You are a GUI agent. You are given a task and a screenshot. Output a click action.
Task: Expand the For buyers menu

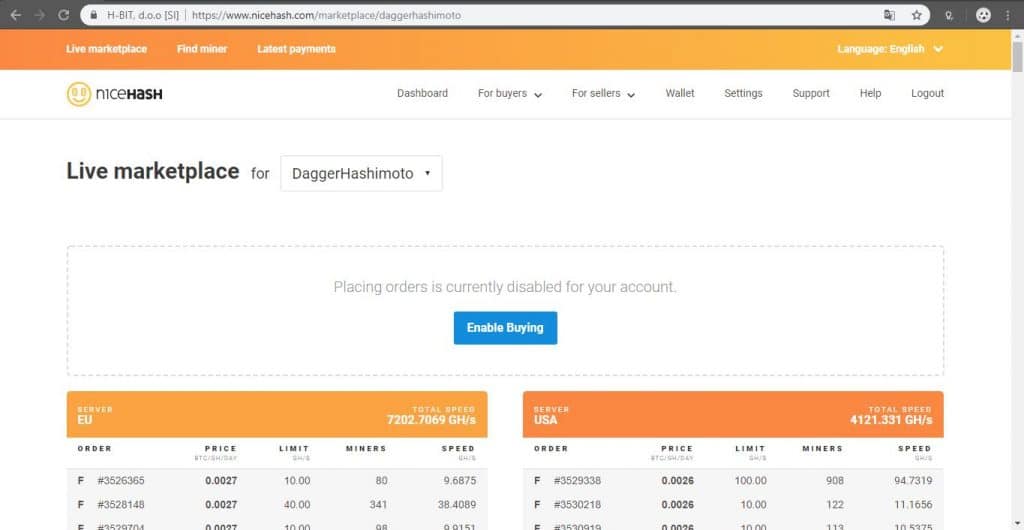(x=510, y=94)
